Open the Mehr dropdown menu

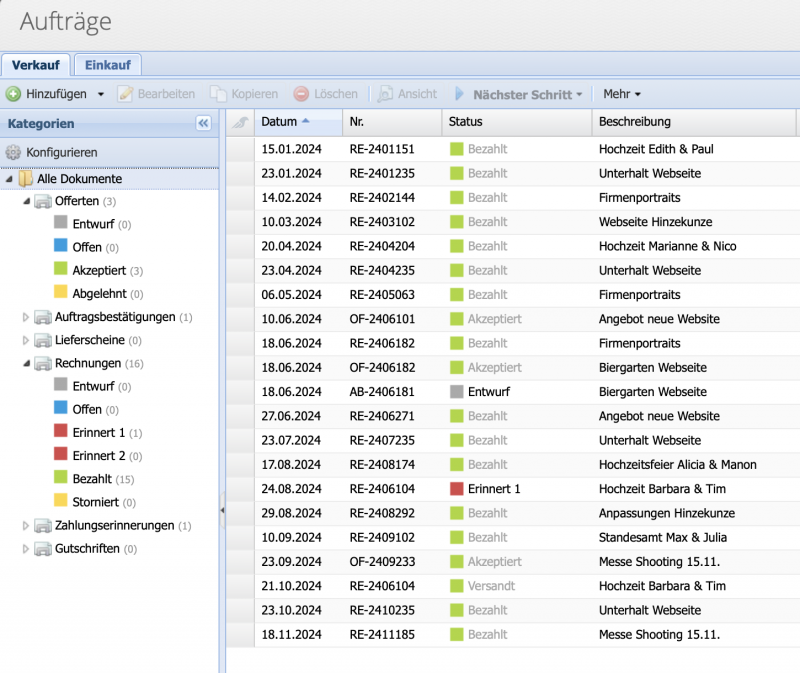[622, 94]
